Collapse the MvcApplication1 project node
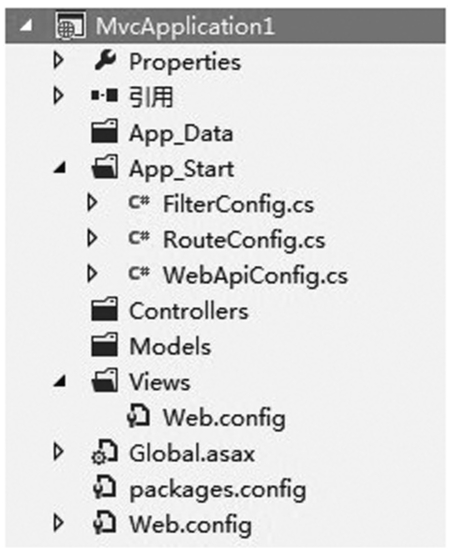The image size is (450, 549). (x=26, y=26)
